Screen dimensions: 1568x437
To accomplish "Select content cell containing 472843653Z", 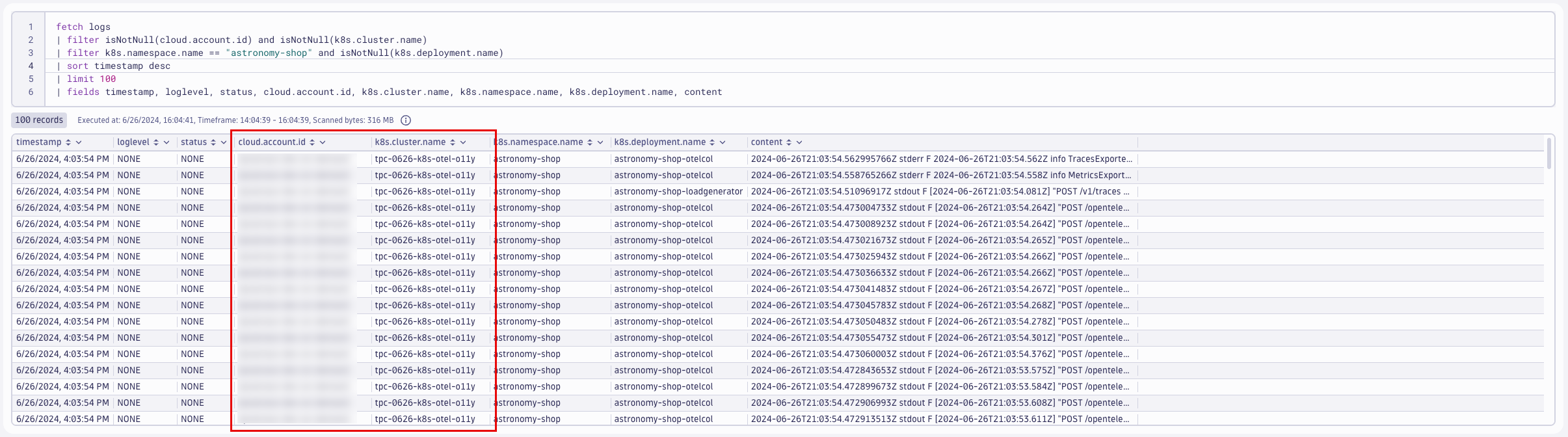I will (x=942, y=370).
